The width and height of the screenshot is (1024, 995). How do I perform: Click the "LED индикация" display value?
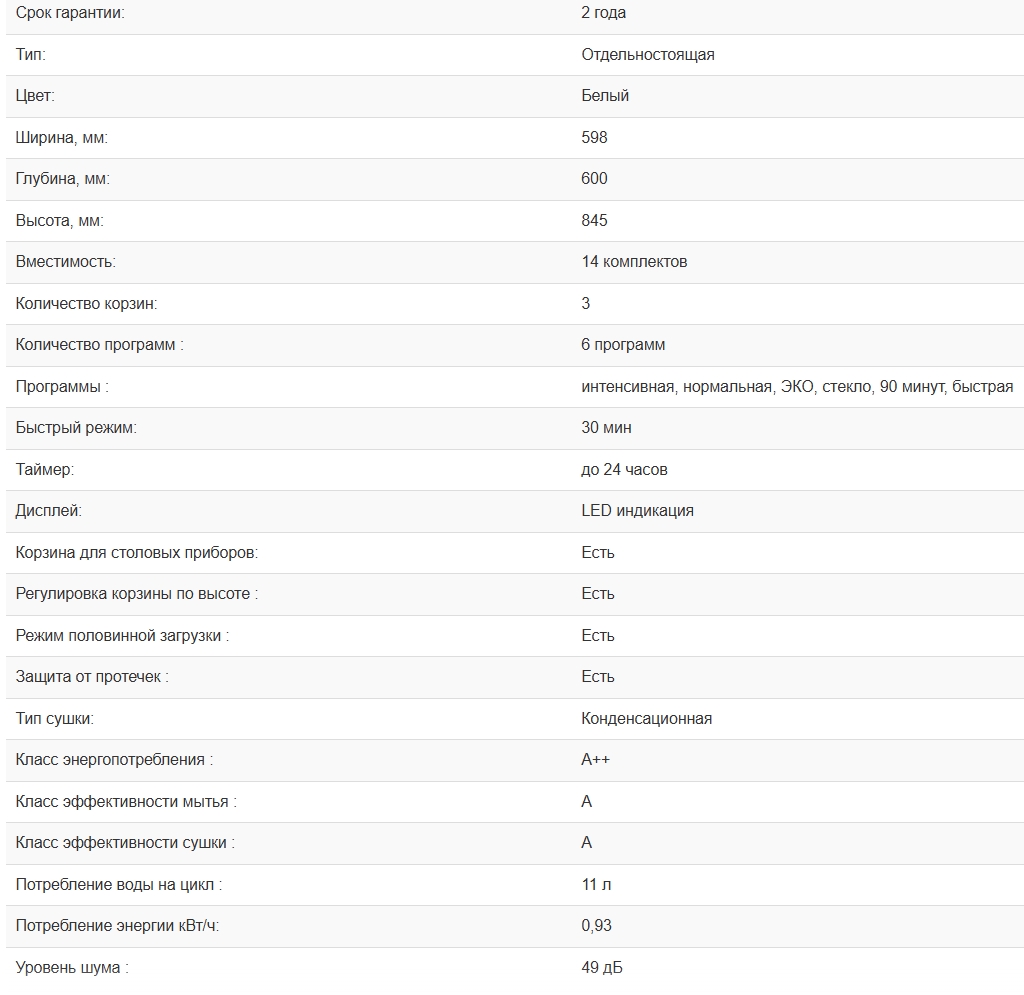coord(637,511)
